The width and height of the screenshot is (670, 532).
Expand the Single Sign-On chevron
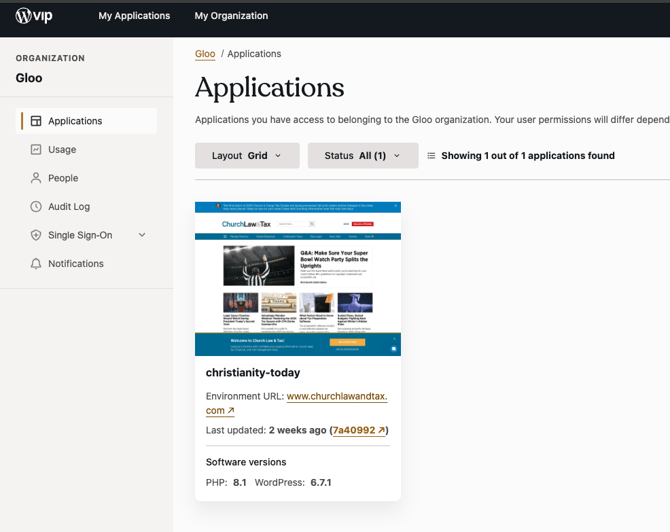(x=142, y=235)
